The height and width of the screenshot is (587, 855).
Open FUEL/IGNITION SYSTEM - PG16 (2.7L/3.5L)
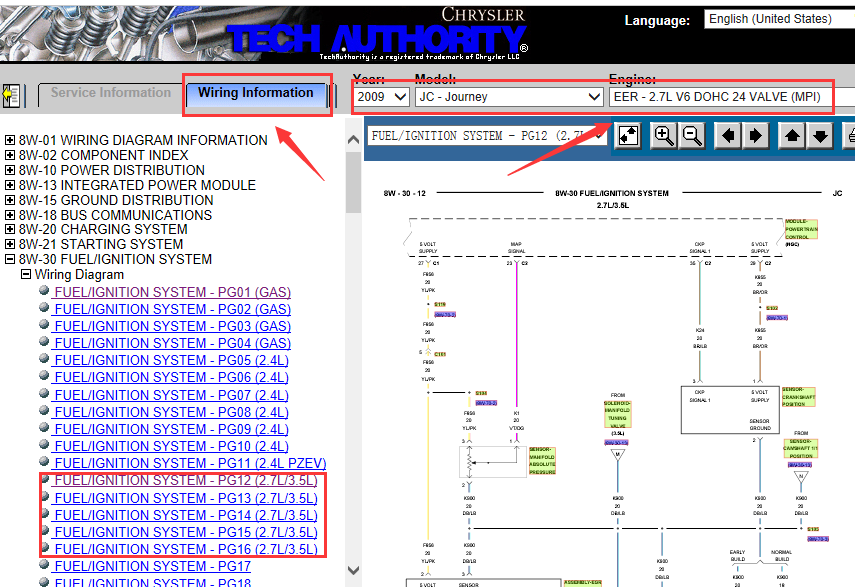tap(185, 549)
